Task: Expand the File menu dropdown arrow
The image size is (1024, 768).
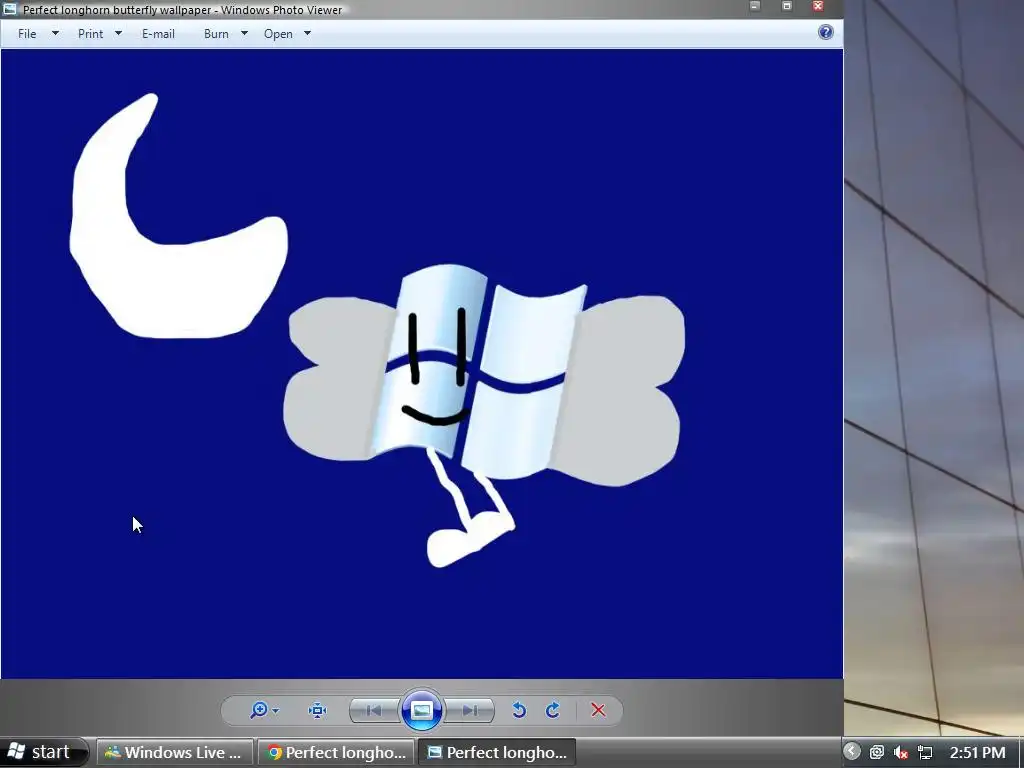Action: 56,33
